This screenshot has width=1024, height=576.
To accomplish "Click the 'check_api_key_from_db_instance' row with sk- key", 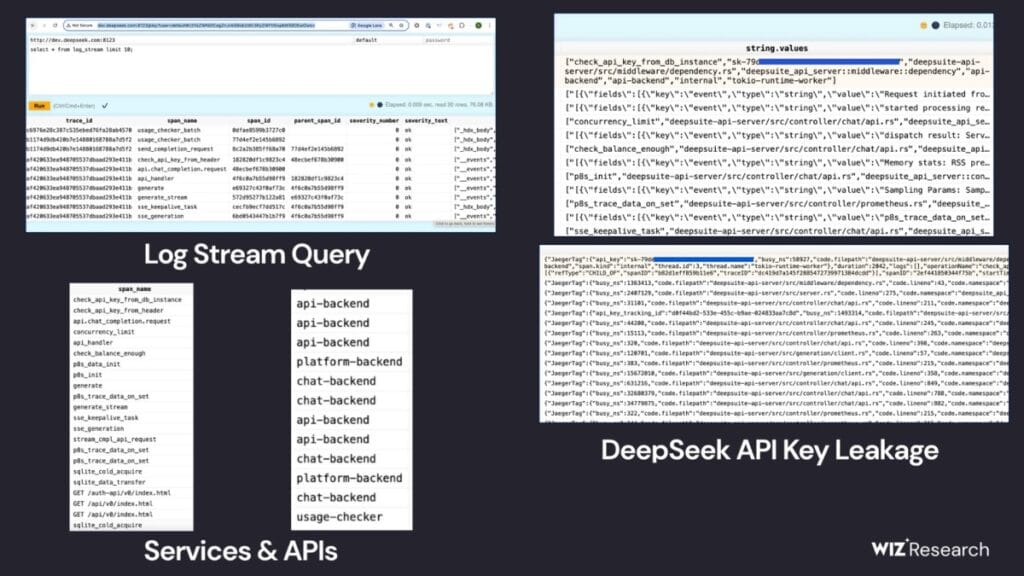I will pyautogui.click(x=776, y=71).
